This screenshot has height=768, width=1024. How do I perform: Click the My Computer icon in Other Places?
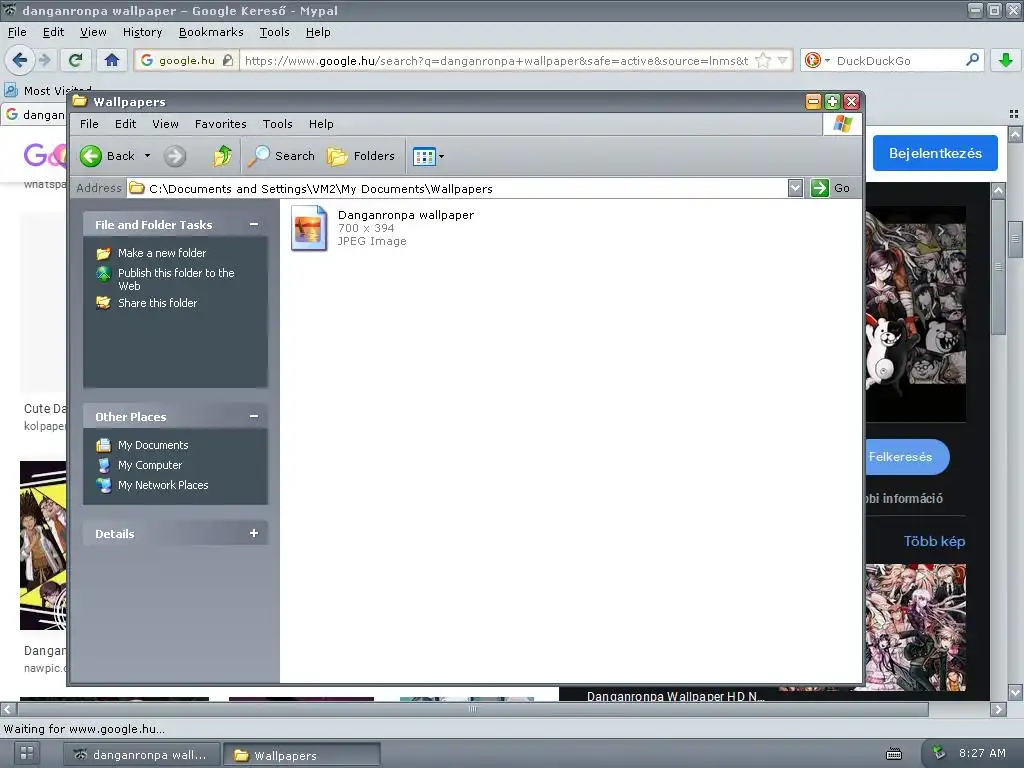(103, 465)
